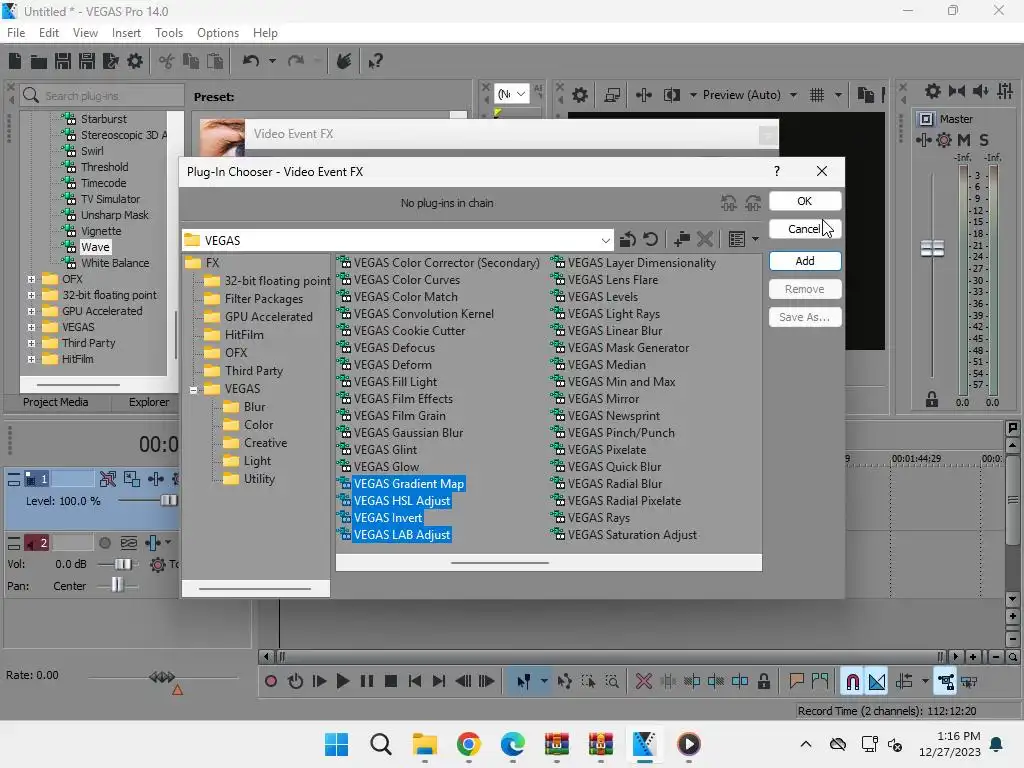Click Insert Marker flag icon

796,682
